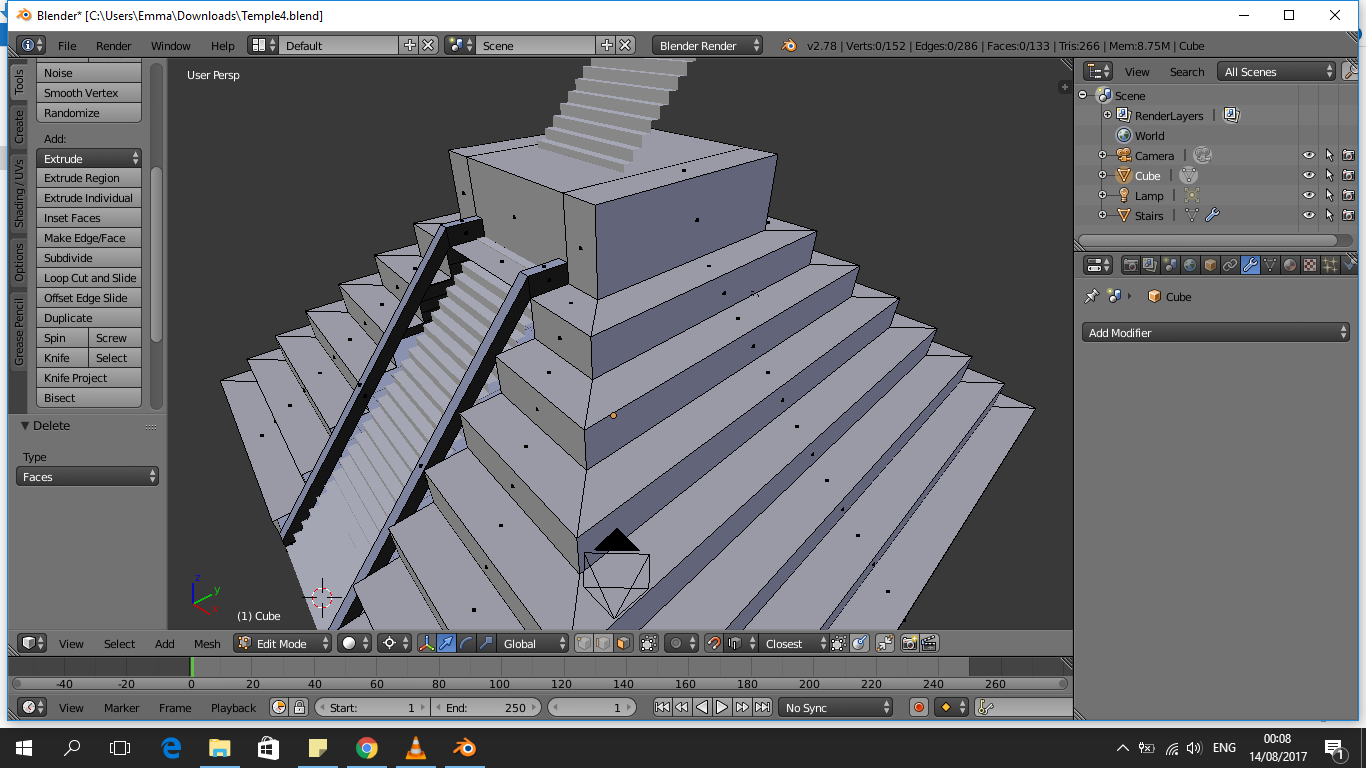Click the snap magnet icon in header
This screenshot has height=768, width=1366.
713,643
